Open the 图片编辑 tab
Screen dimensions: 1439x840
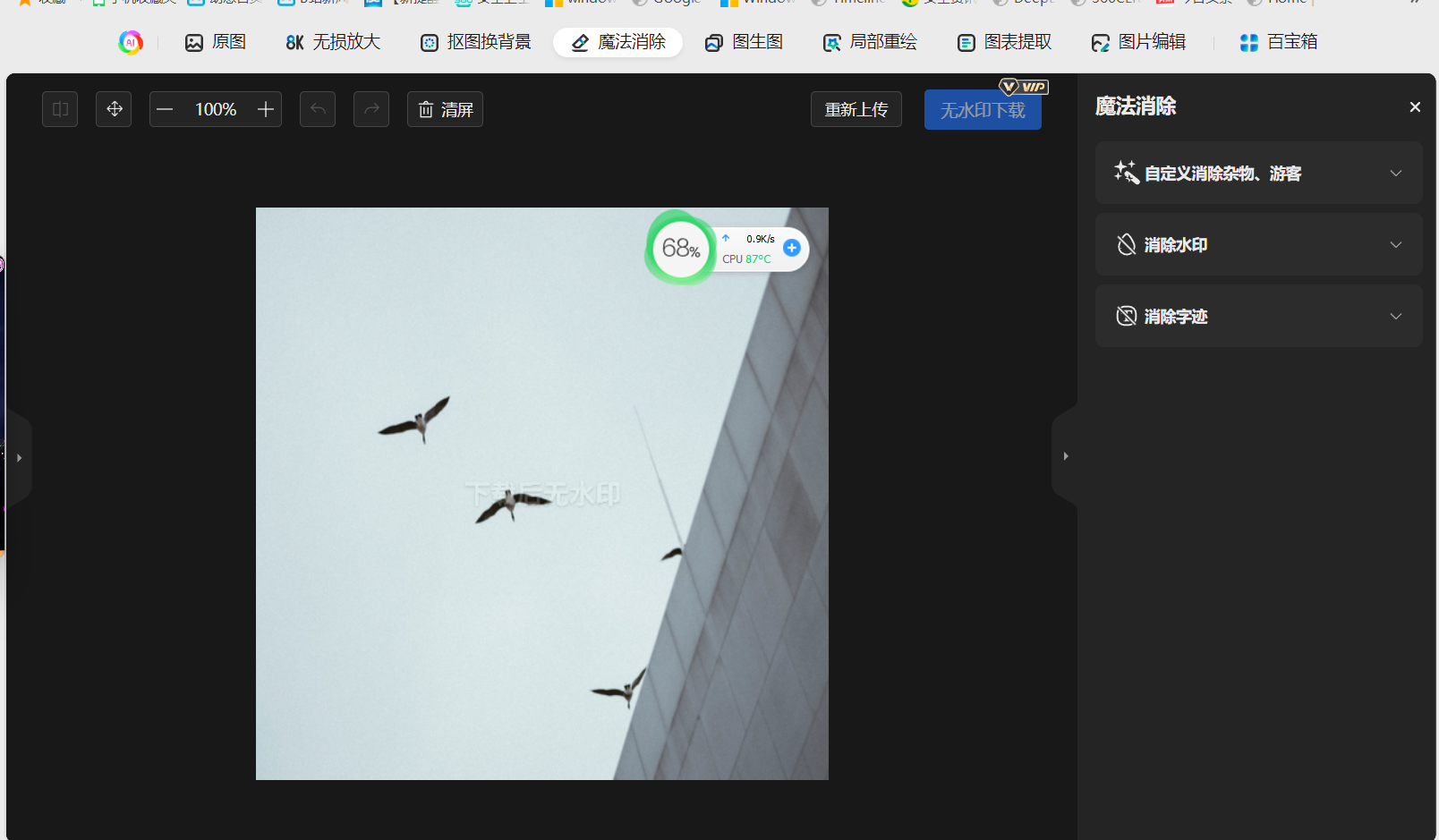pos(1138,42)
